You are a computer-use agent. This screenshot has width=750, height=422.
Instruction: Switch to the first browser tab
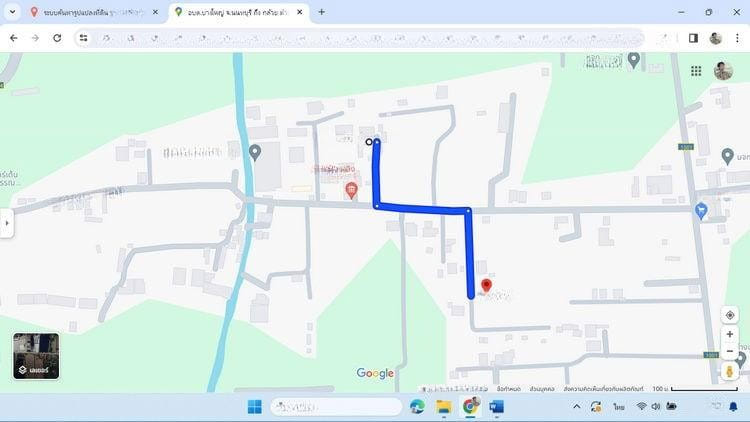coord(90,12)
